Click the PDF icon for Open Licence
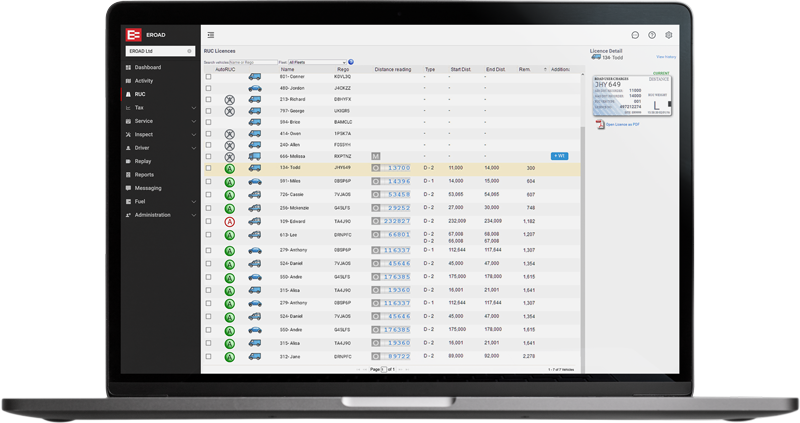 click(600, 125)
